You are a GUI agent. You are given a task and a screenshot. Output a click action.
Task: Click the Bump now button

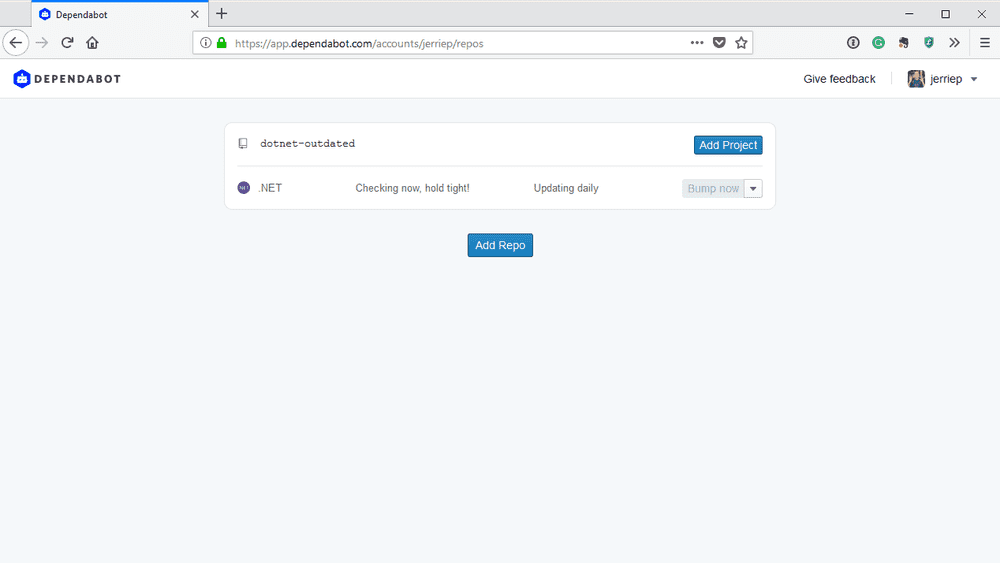pyautogui.click(x=713, y=189)
